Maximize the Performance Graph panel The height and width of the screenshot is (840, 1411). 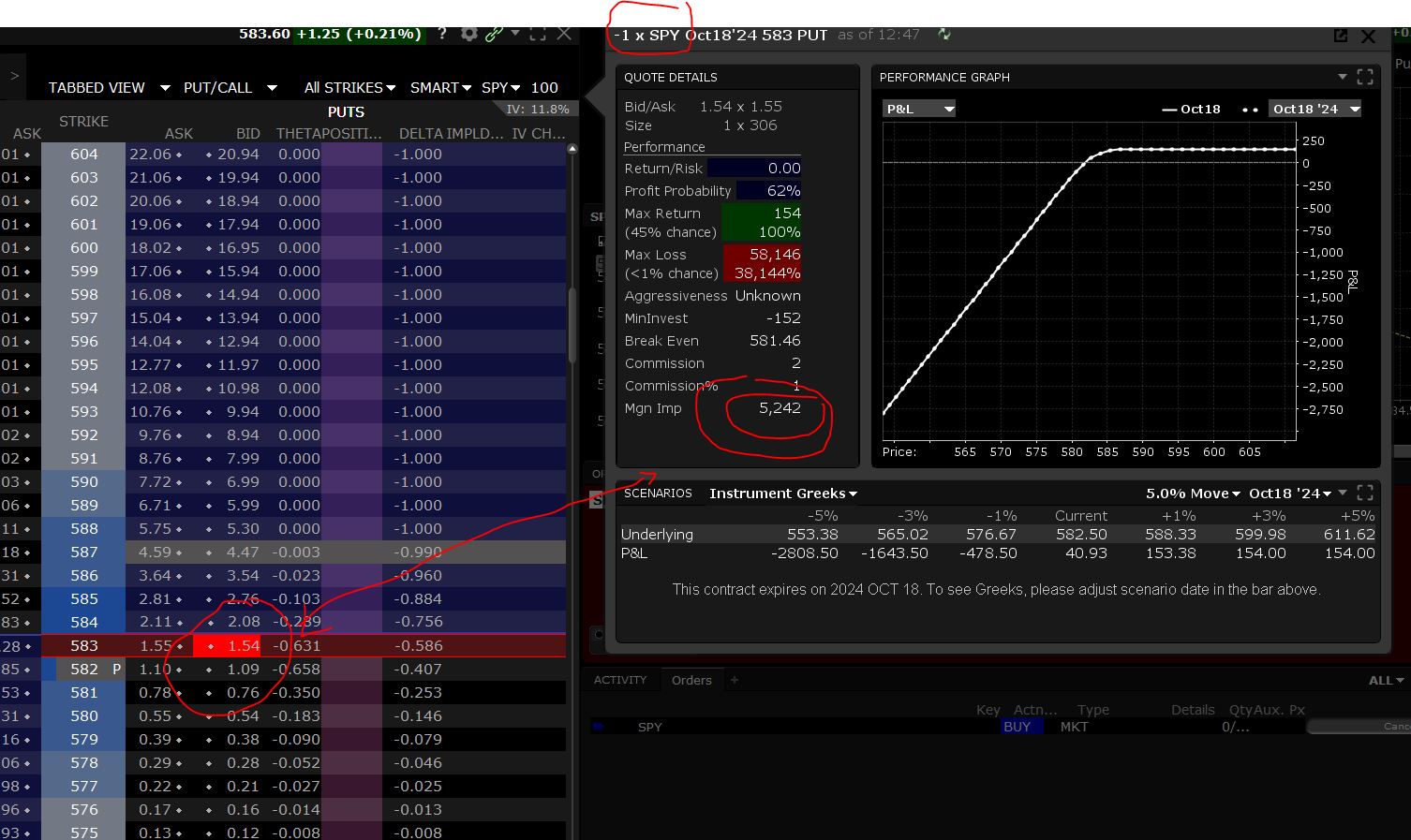coord(1365,78)
